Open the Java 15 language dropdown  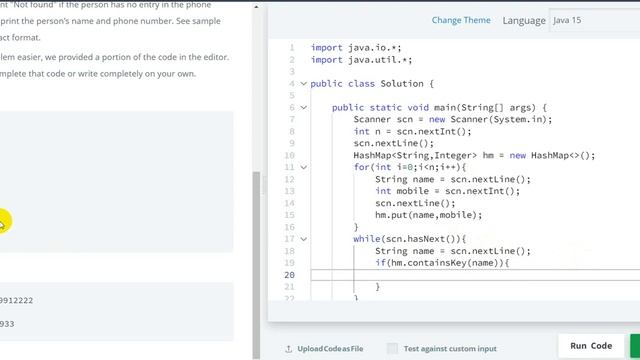point(595,20)
